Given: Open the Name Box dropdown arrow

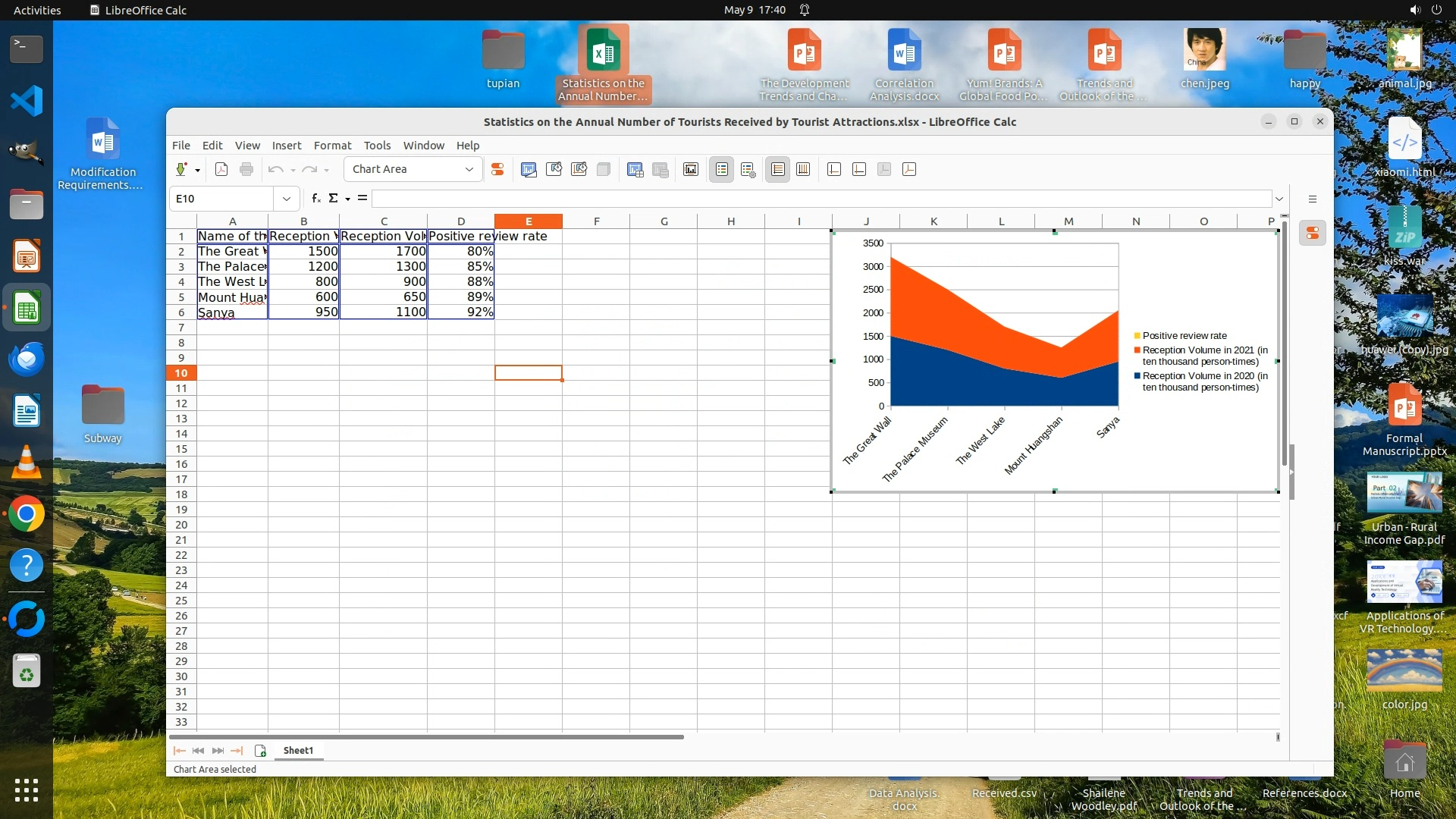Looking at the screenshot, I should (287, 199).
